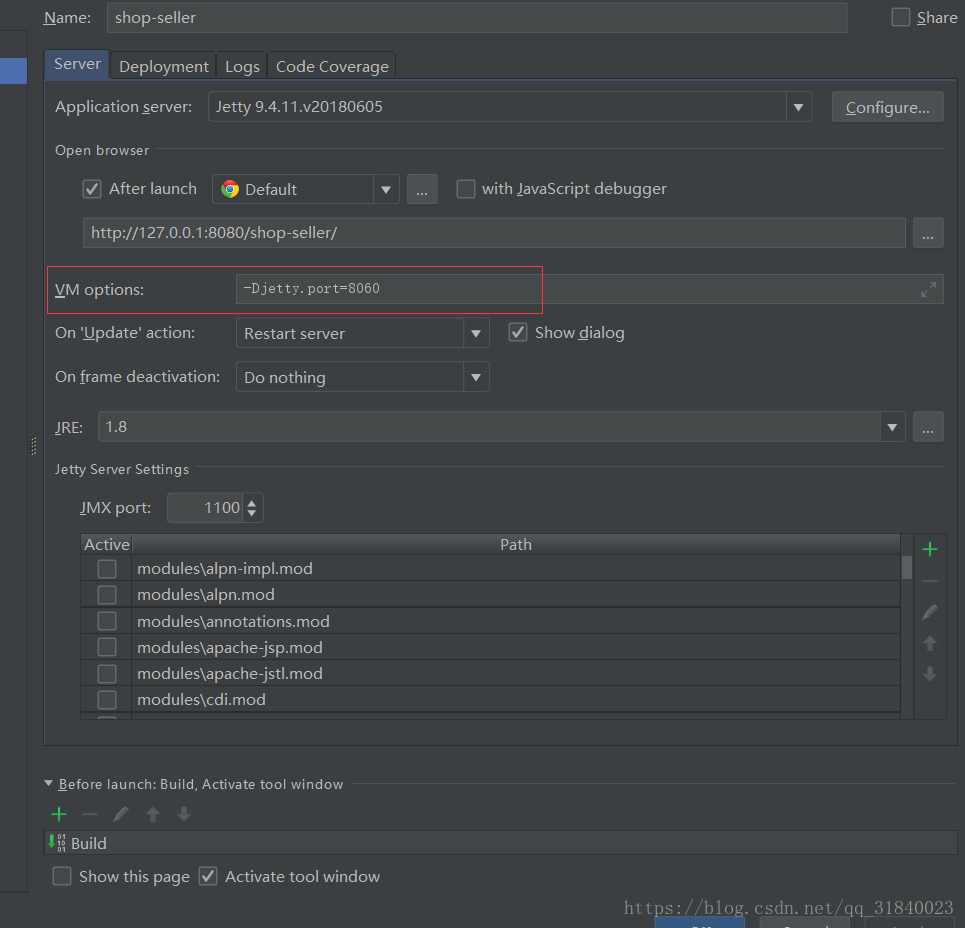This screenshot has width=965, height=928.
Task: Move Jetty module path down
Action: 930,674
